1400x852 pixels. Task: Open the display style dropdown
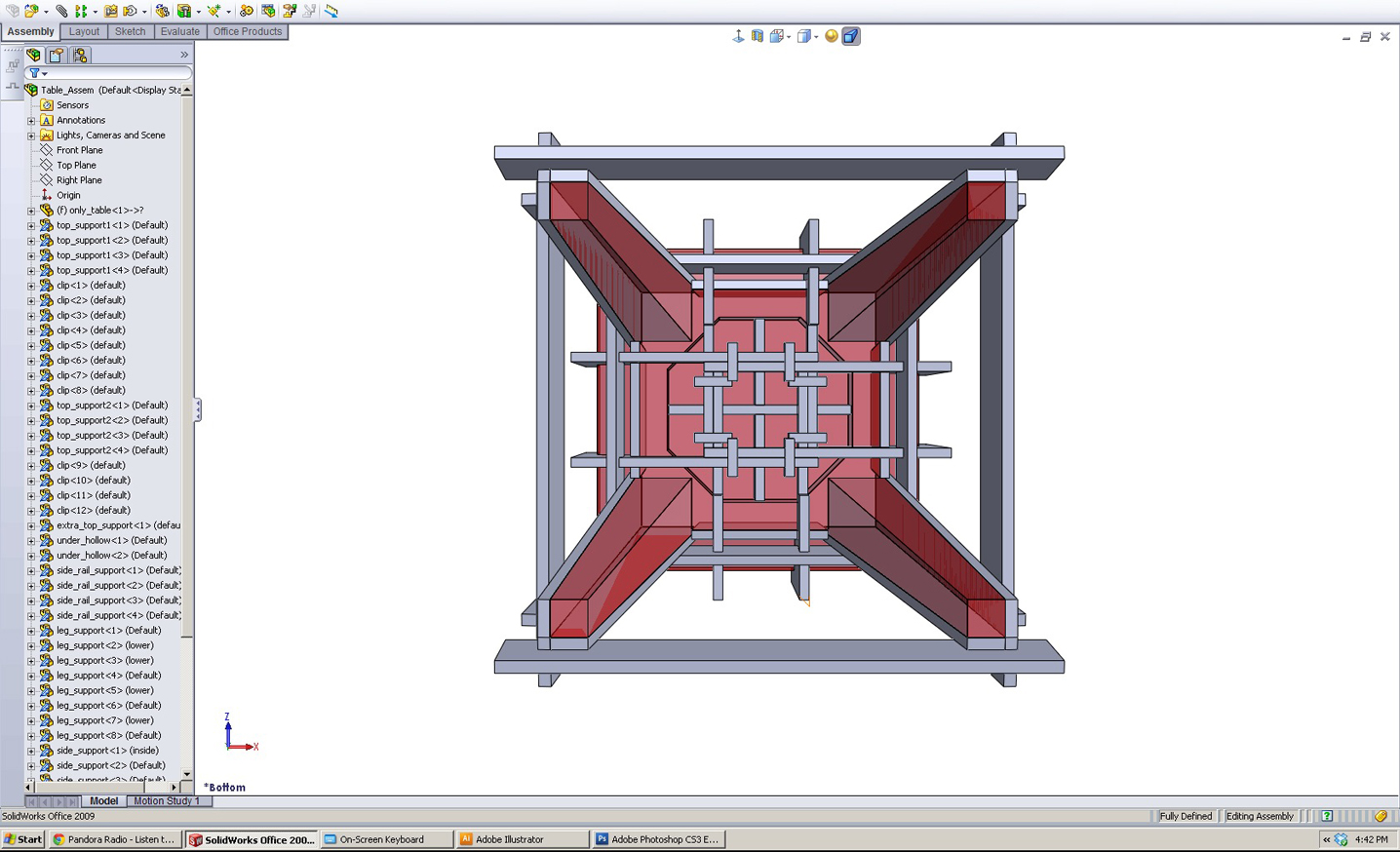click(815, 37)
